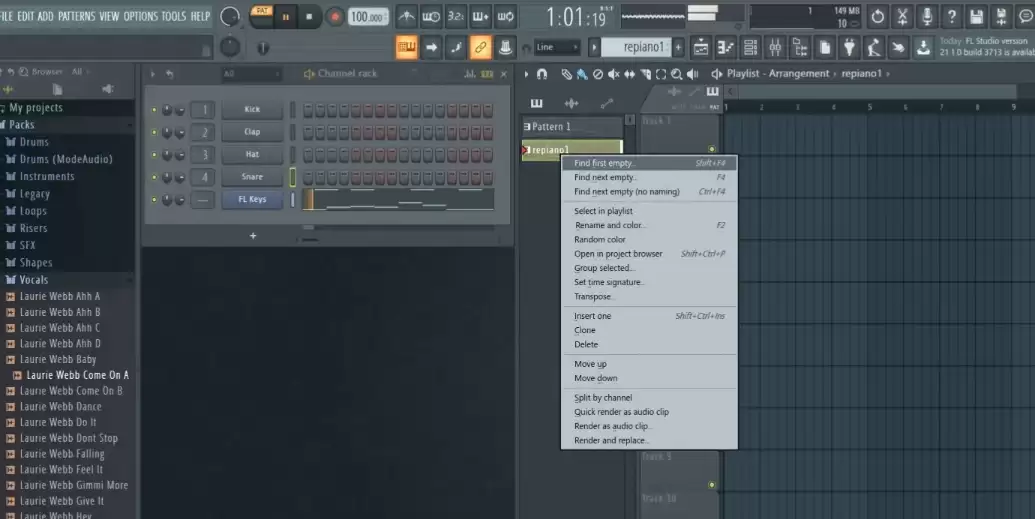The image size is (1035, 519).
Task: Toggle the Snare channel mute LED
Action: tap(154, 177)
